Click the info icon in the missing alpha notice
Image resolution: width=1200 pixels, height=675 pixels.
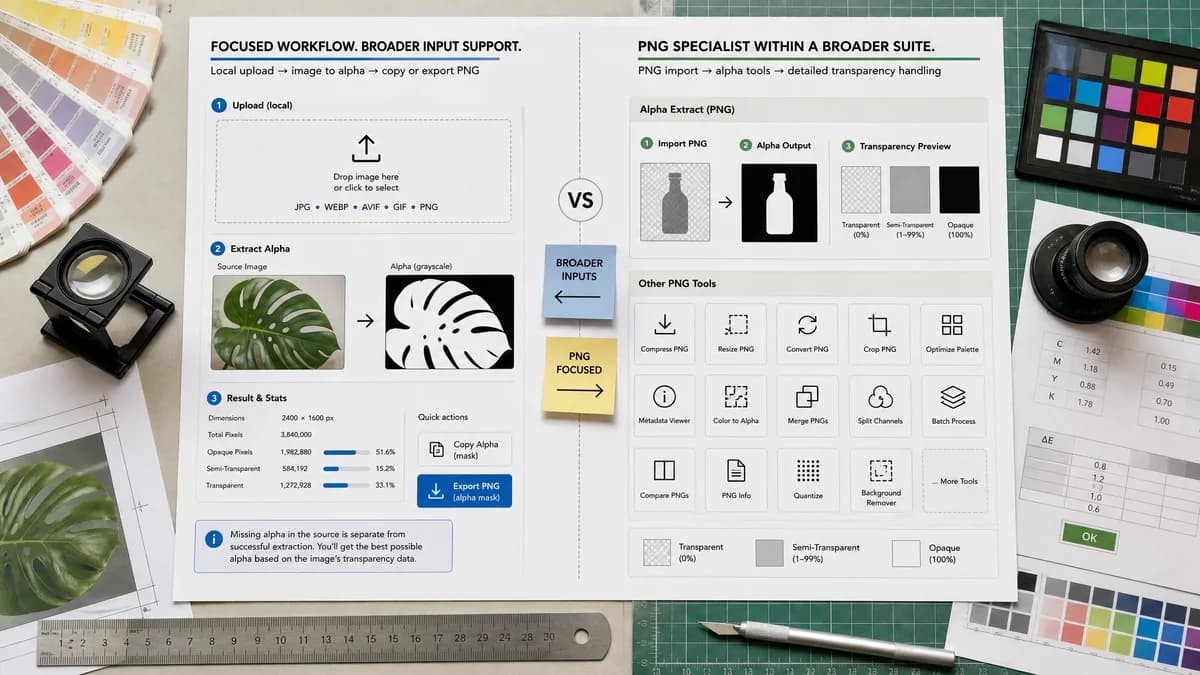pos(213,539)
